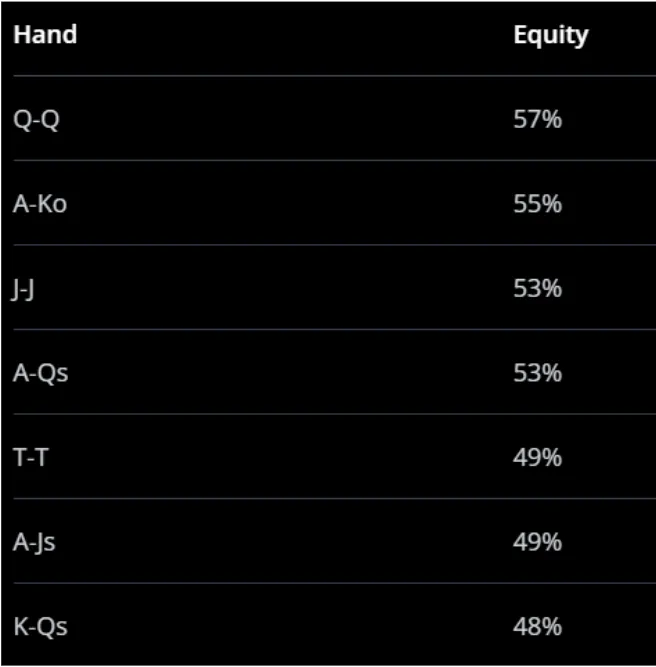Click the 48% equity value
The height and width of the screenshot is (667, 656).
coord(537,627)
